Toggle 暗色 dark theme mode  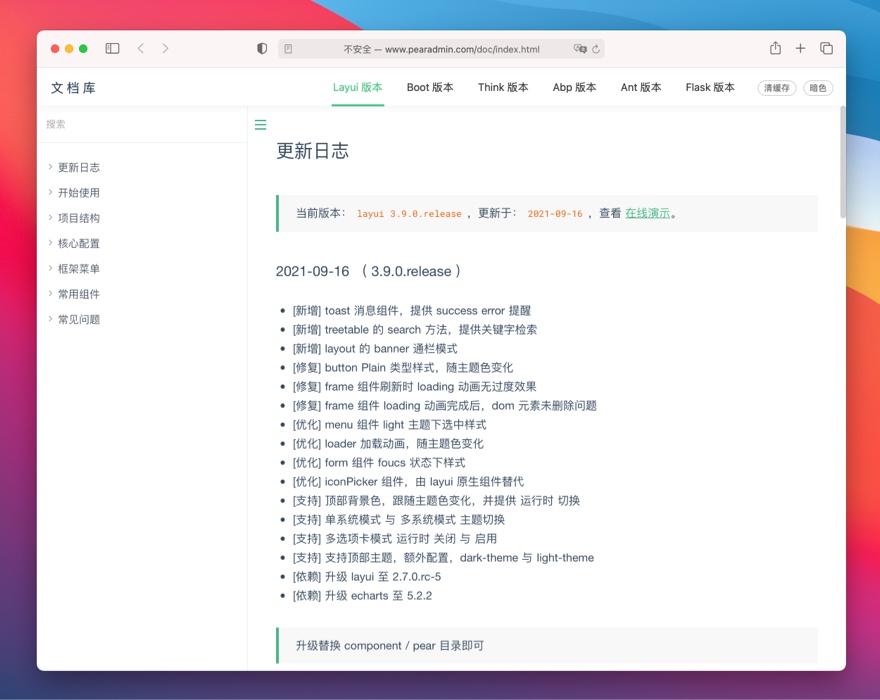[x=817, y=88]
